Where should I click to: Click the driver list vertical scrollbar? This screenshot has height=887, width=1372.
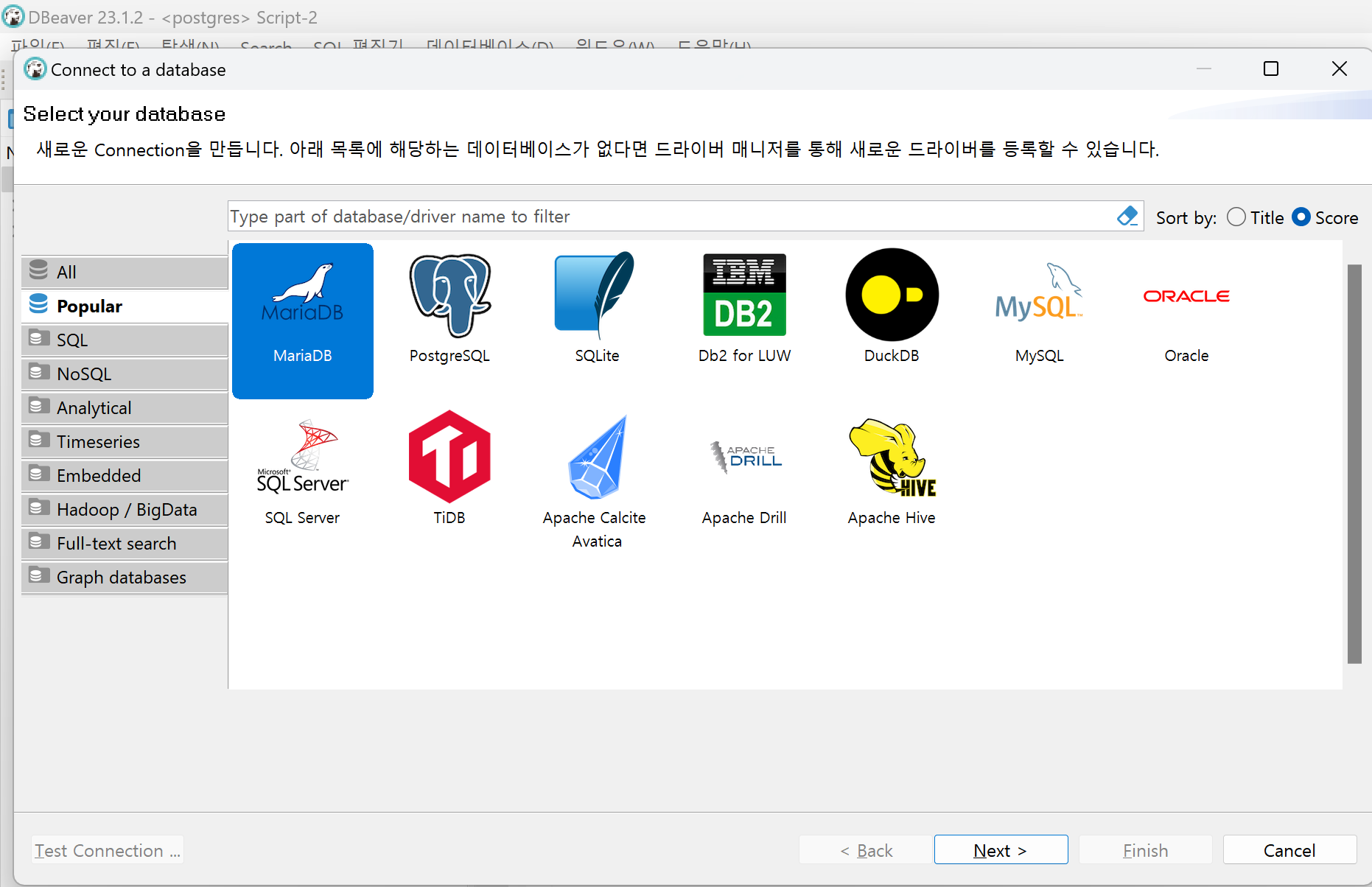click(1354, 464)
